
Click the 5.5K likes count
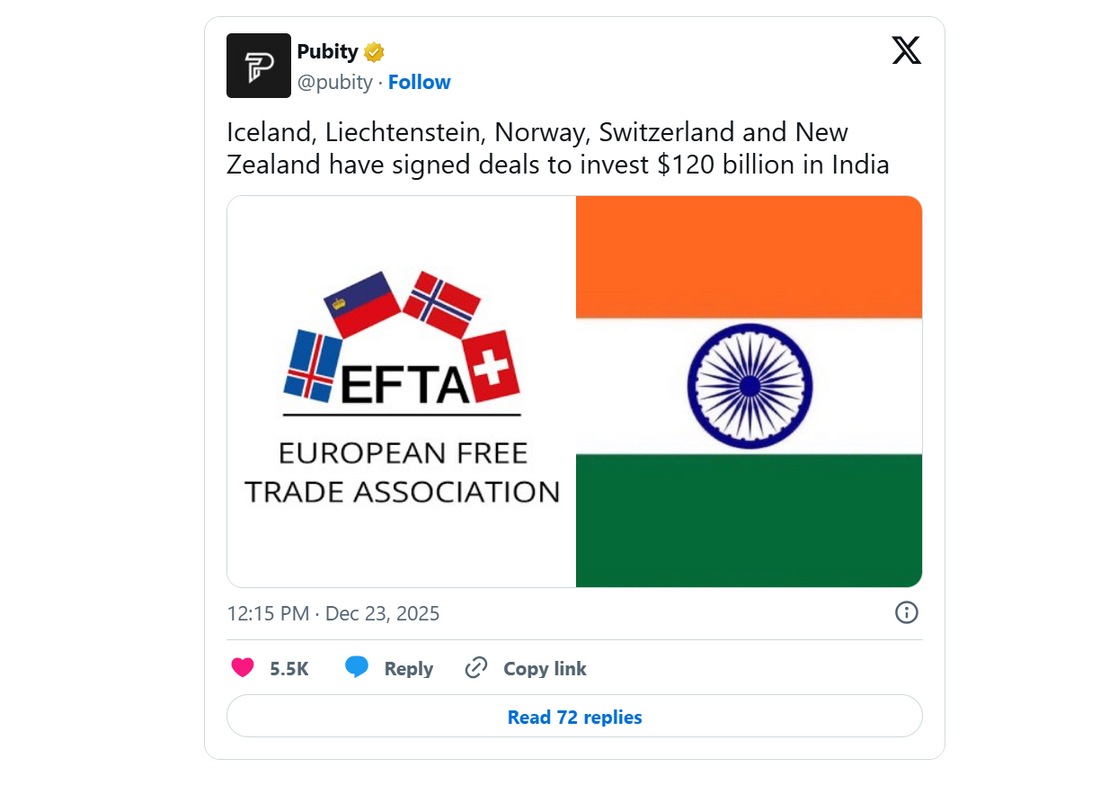289,667
